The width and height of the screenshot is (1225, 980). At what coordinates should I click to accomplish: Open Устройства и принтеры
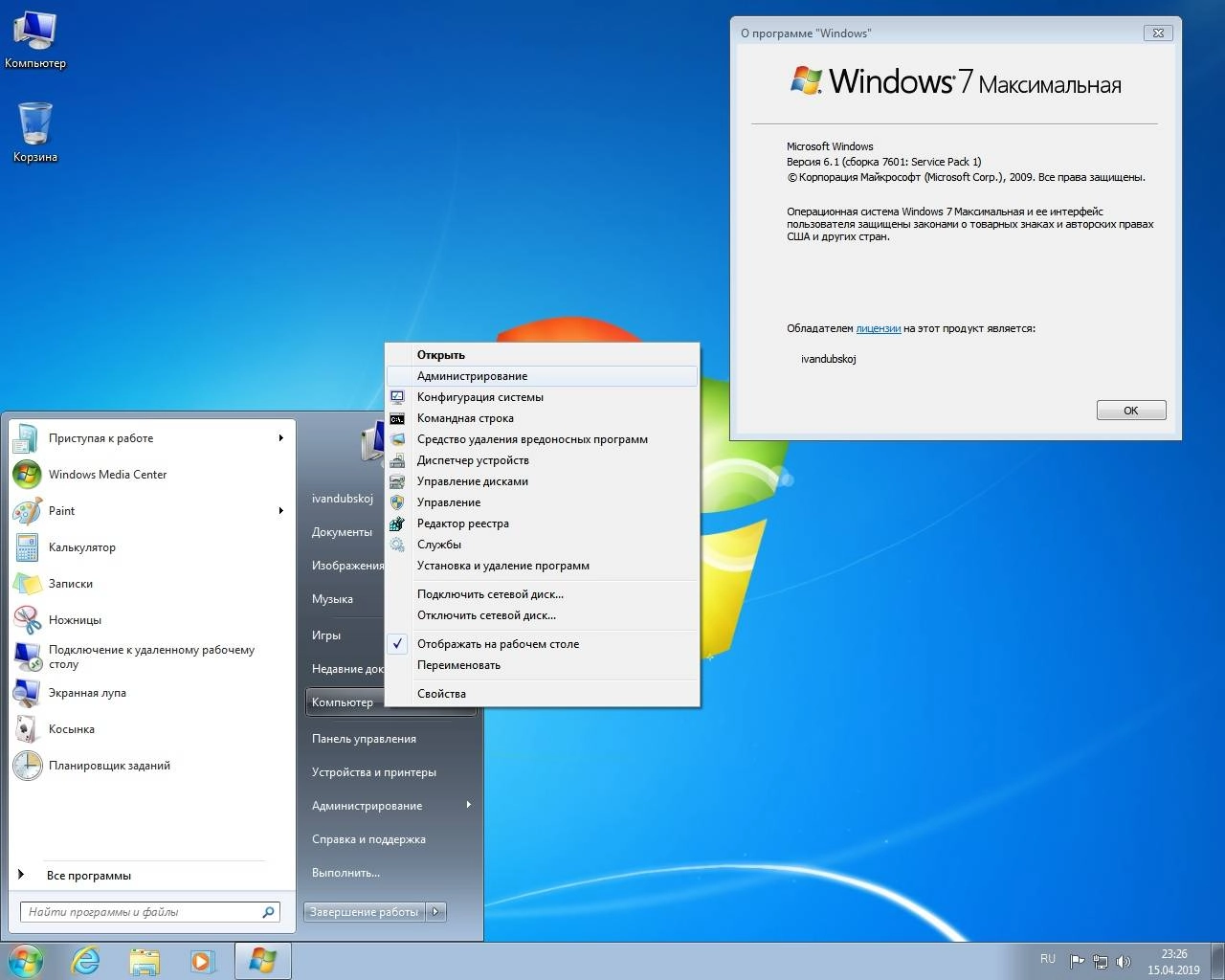(x=374, y=772)
